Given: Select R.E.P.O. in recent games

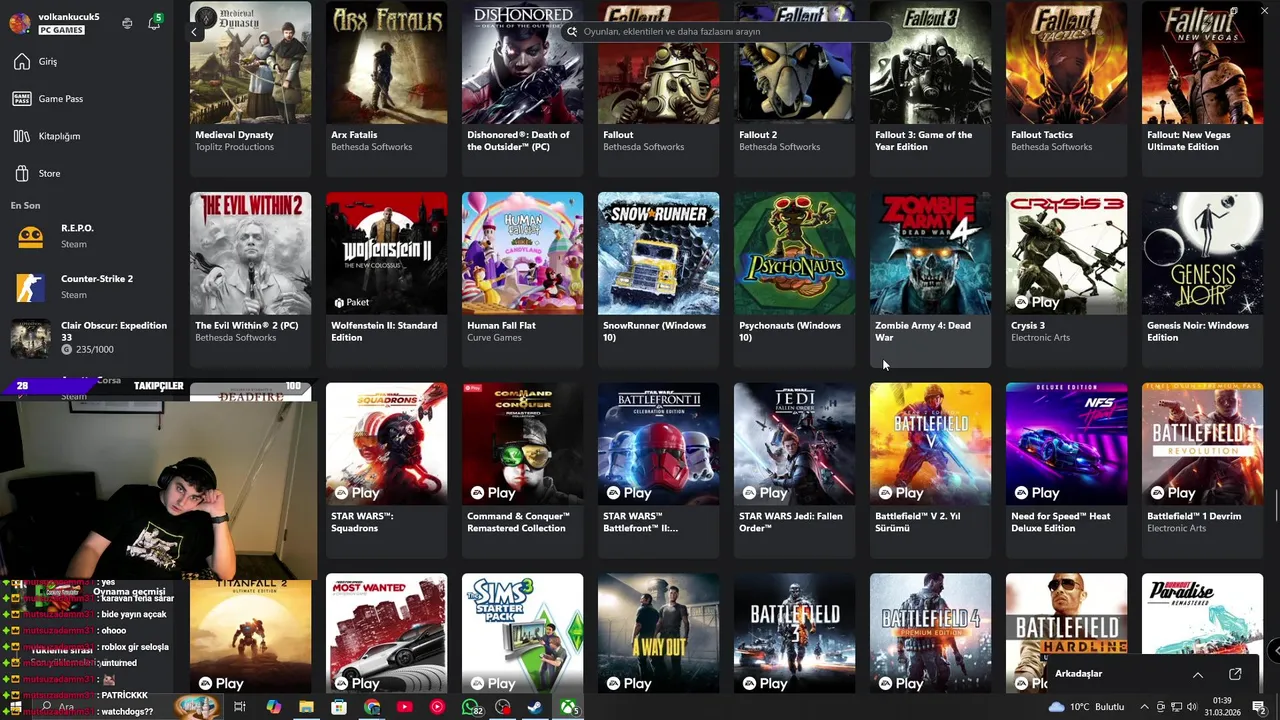Looking at the screenshot, I should (87, 236).
